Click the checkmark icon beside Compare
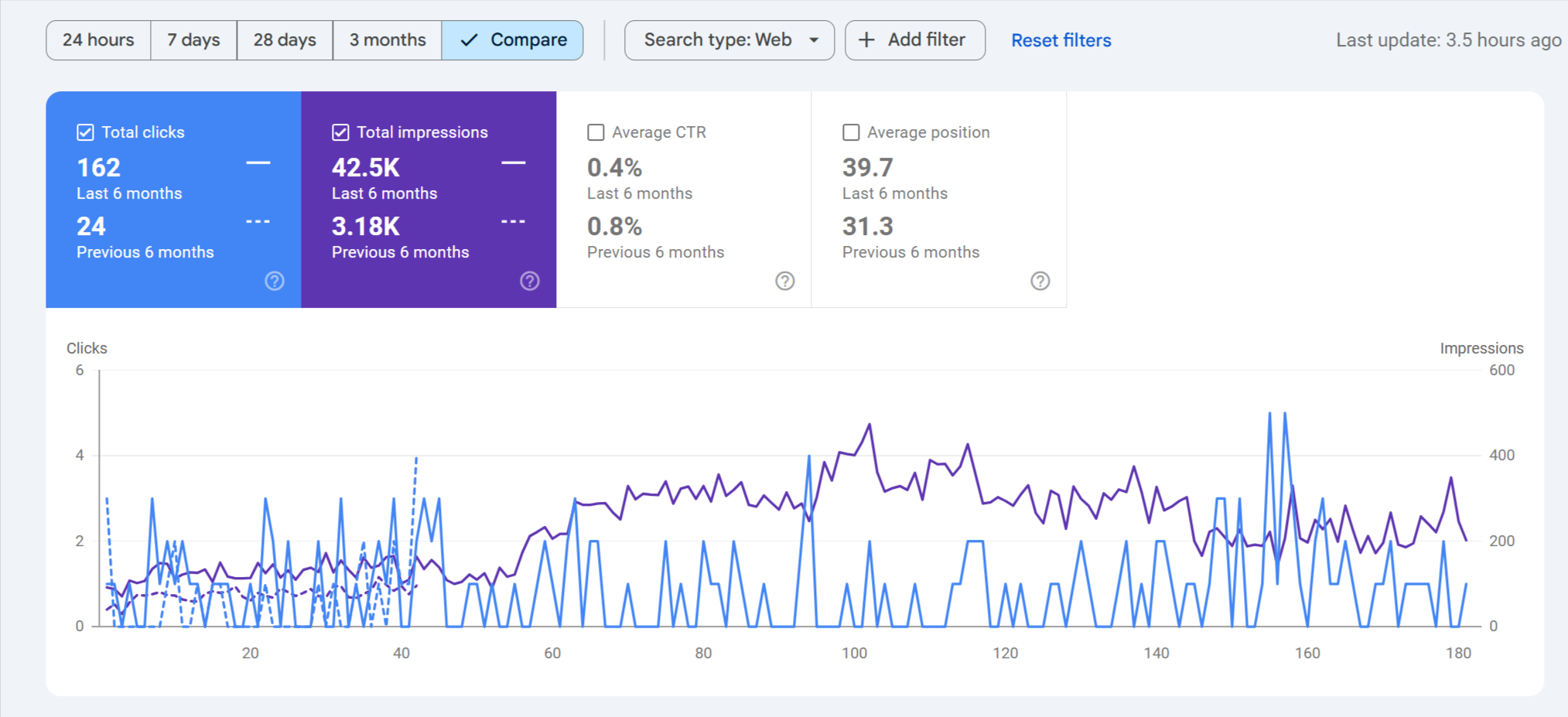Viewport: 1568px width, 717px height. (469, 40)
